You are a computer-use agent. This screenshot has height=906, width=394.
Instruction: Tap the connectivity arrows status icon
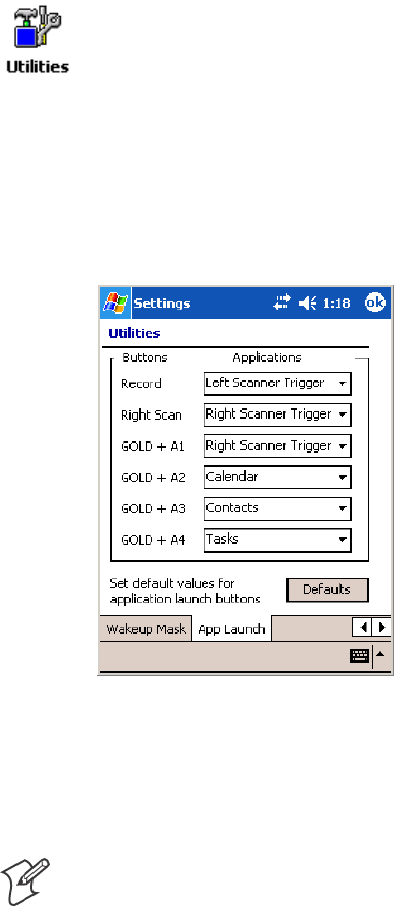point(282,303)
